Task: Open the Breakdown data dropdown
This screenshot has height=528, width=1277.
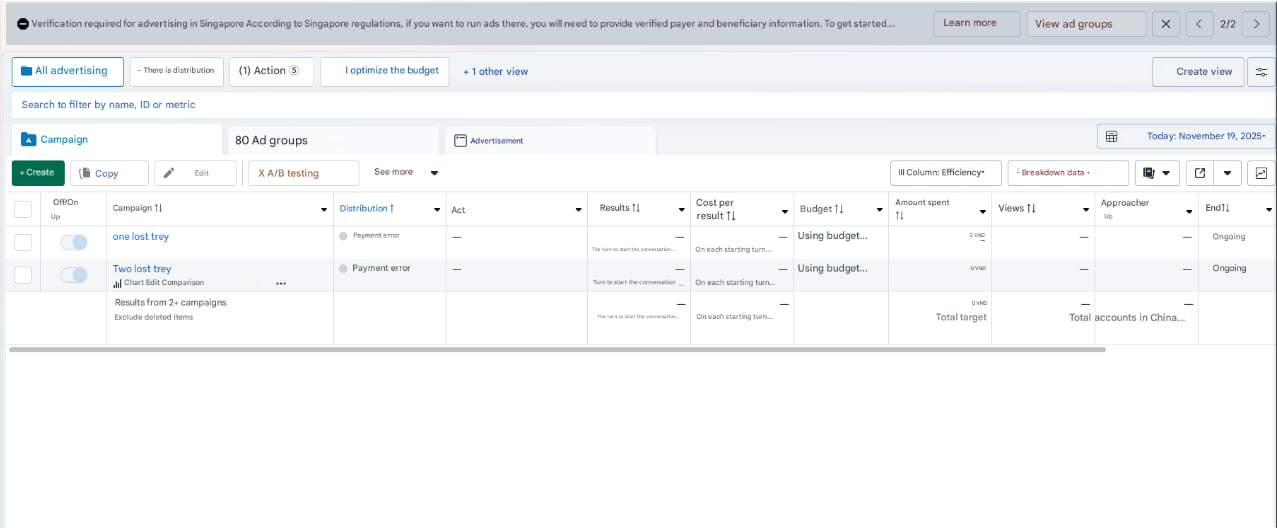Action: [1068, 173]
